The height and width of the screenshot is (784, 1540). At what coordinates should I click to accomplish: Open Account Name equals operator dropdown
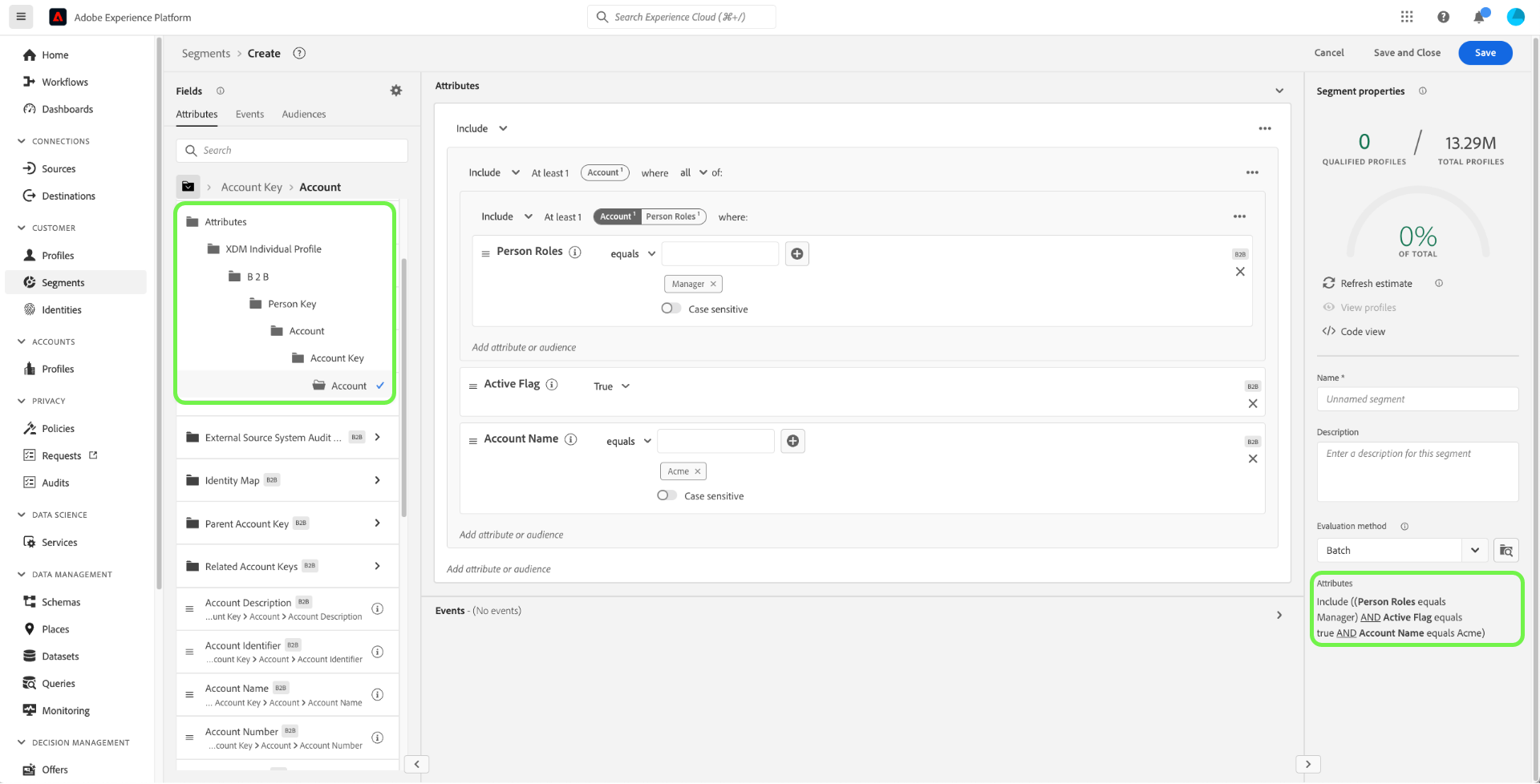(x=629, y=441)
